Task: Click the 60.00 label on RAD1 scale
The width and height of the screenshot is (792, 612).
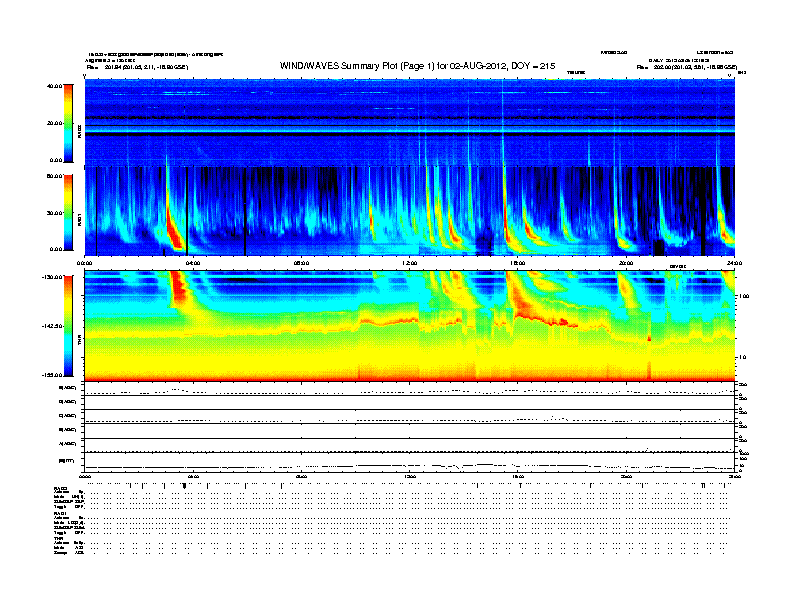Action: click(54, 176)
